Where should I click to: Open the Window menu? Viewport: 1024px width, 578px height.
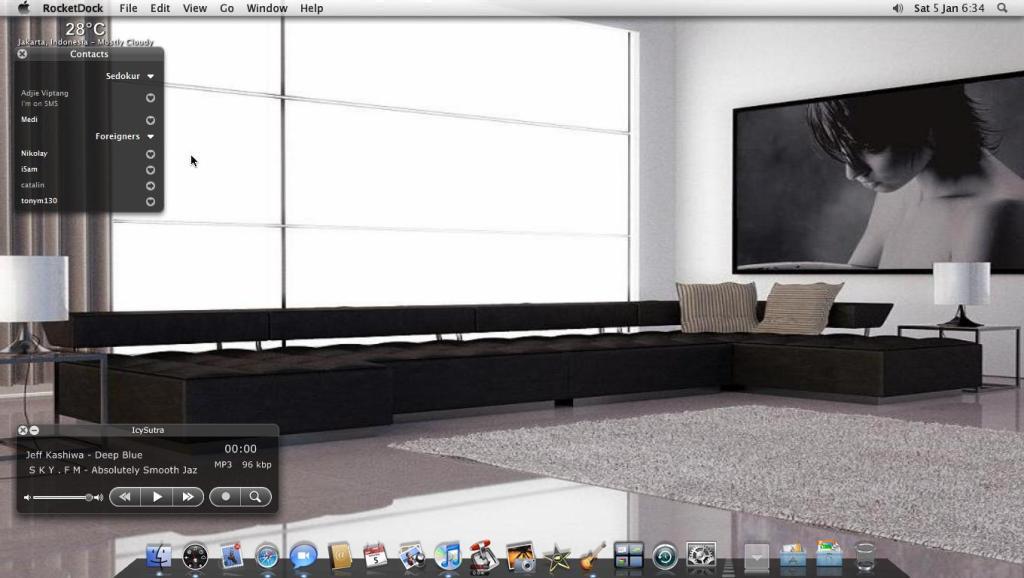[266, 8]
